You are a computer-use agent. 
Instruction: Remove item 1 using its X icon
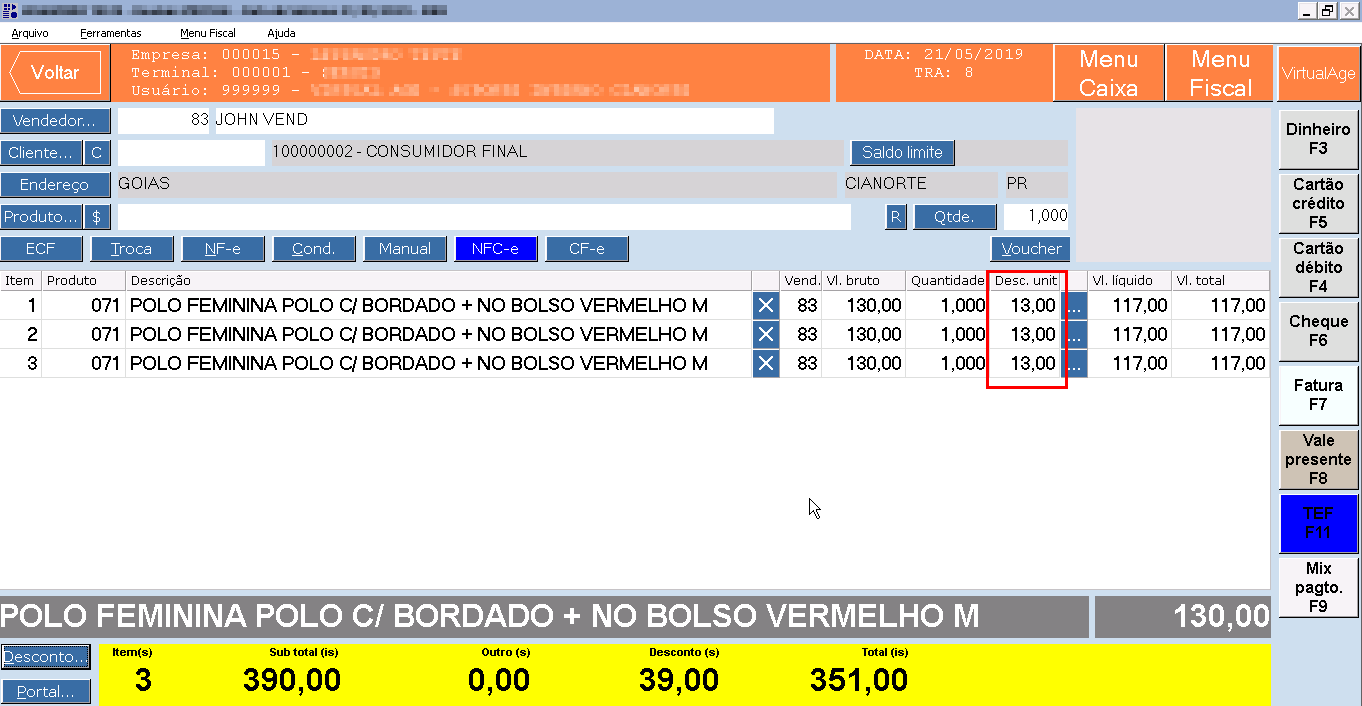point(766,306)
